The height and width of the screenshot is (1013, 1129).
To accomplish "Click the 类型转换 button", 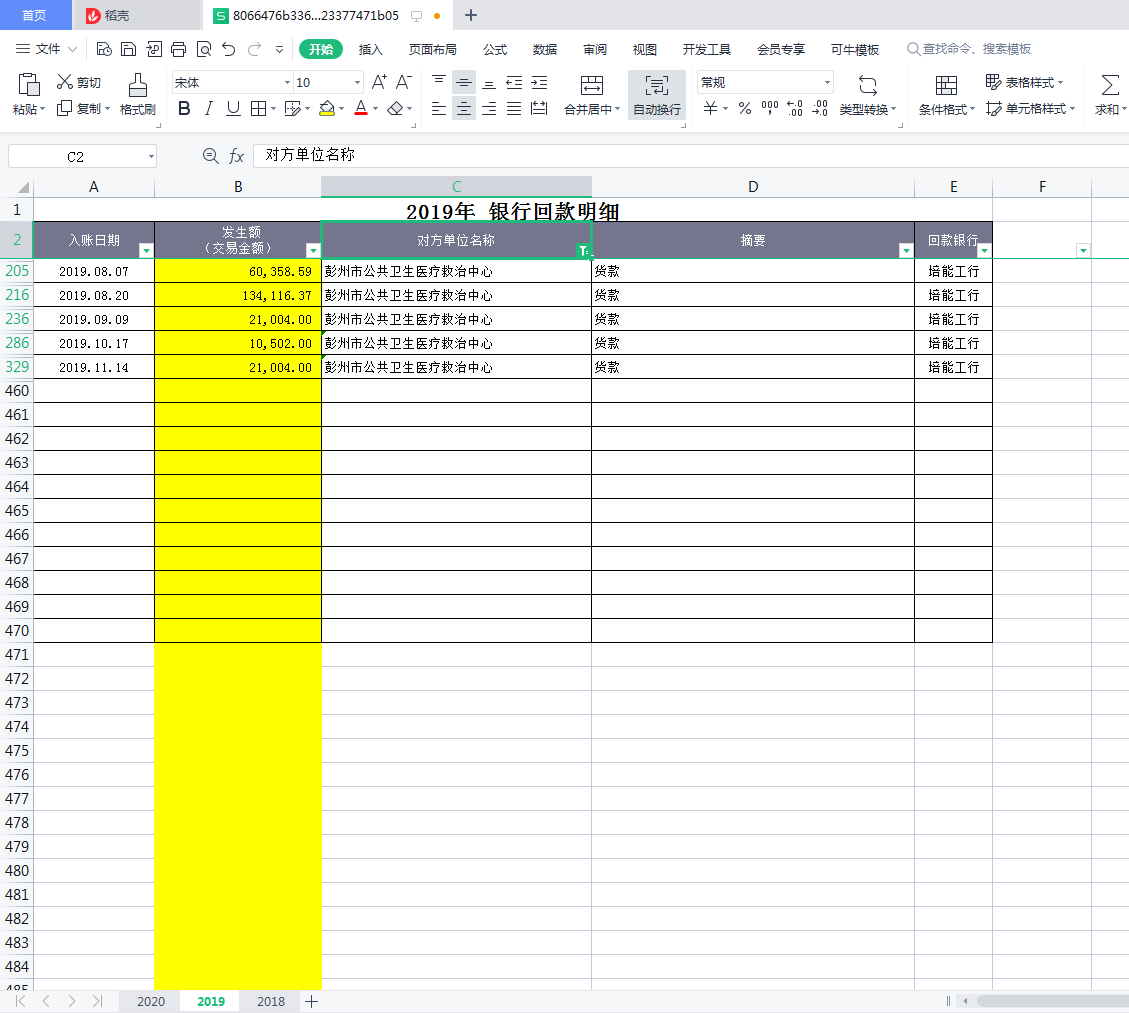I will [867, 96].
